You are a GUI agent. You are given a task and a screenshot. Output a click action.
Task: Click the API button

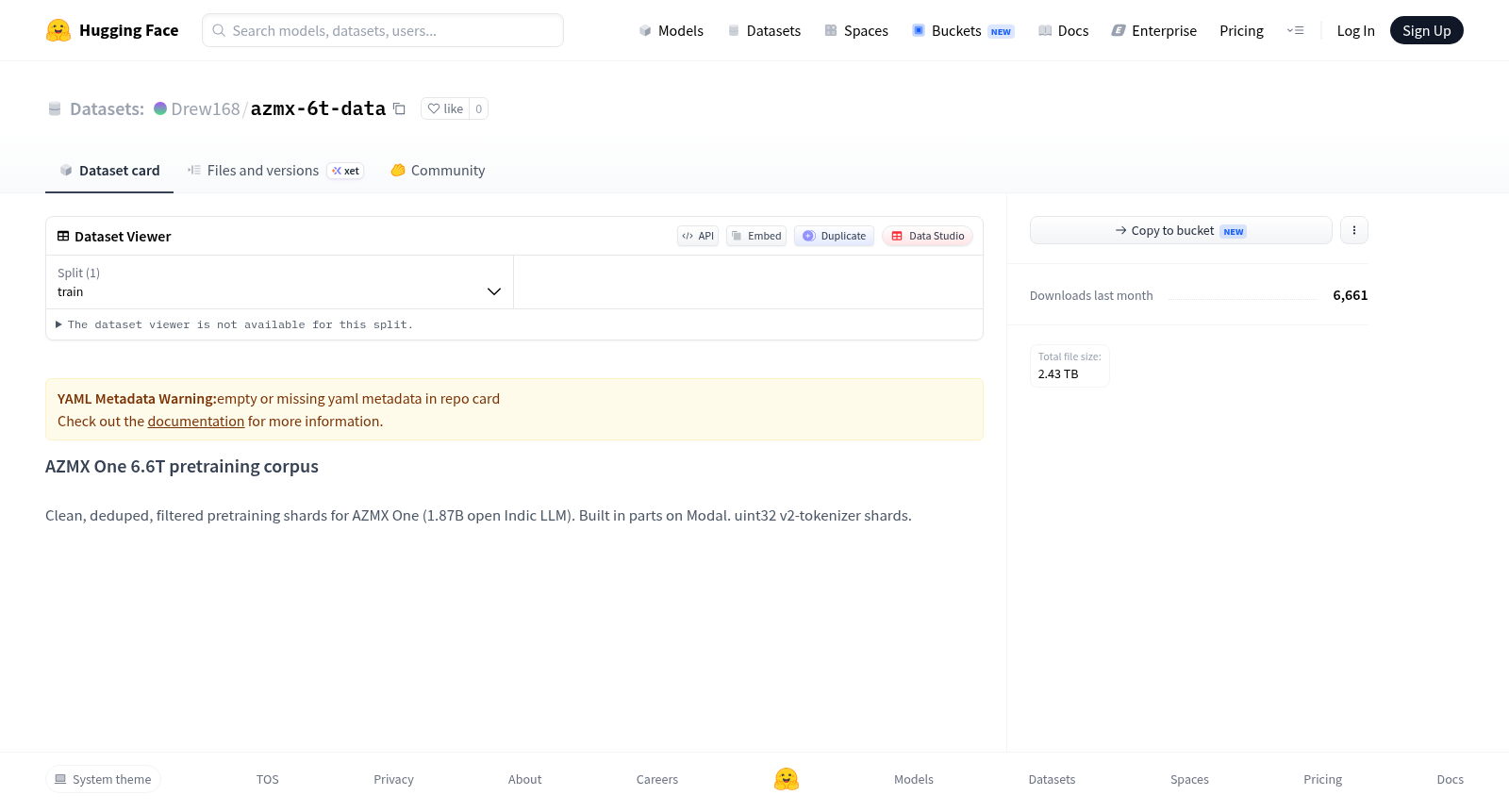(x=698, y=236)
